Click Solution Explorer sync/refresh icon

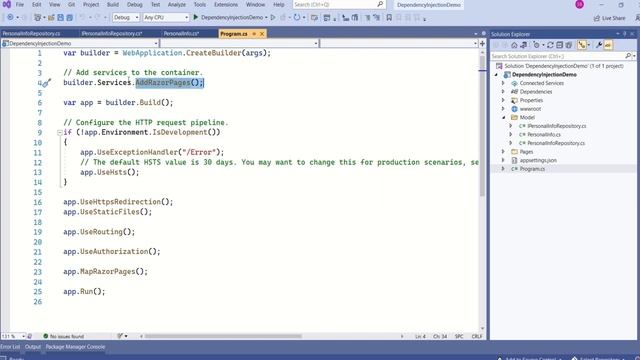point(550,45)
